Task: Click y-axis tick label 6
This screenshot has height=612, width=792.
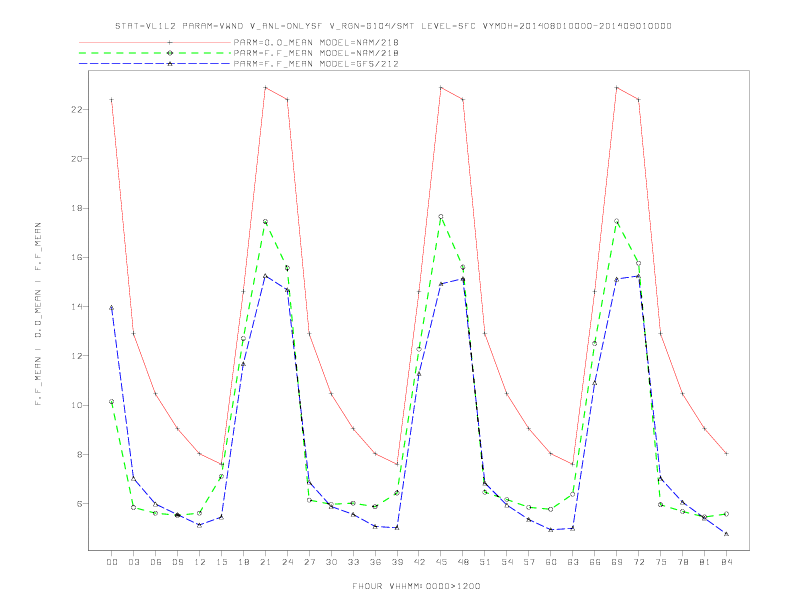Action: 79,503
